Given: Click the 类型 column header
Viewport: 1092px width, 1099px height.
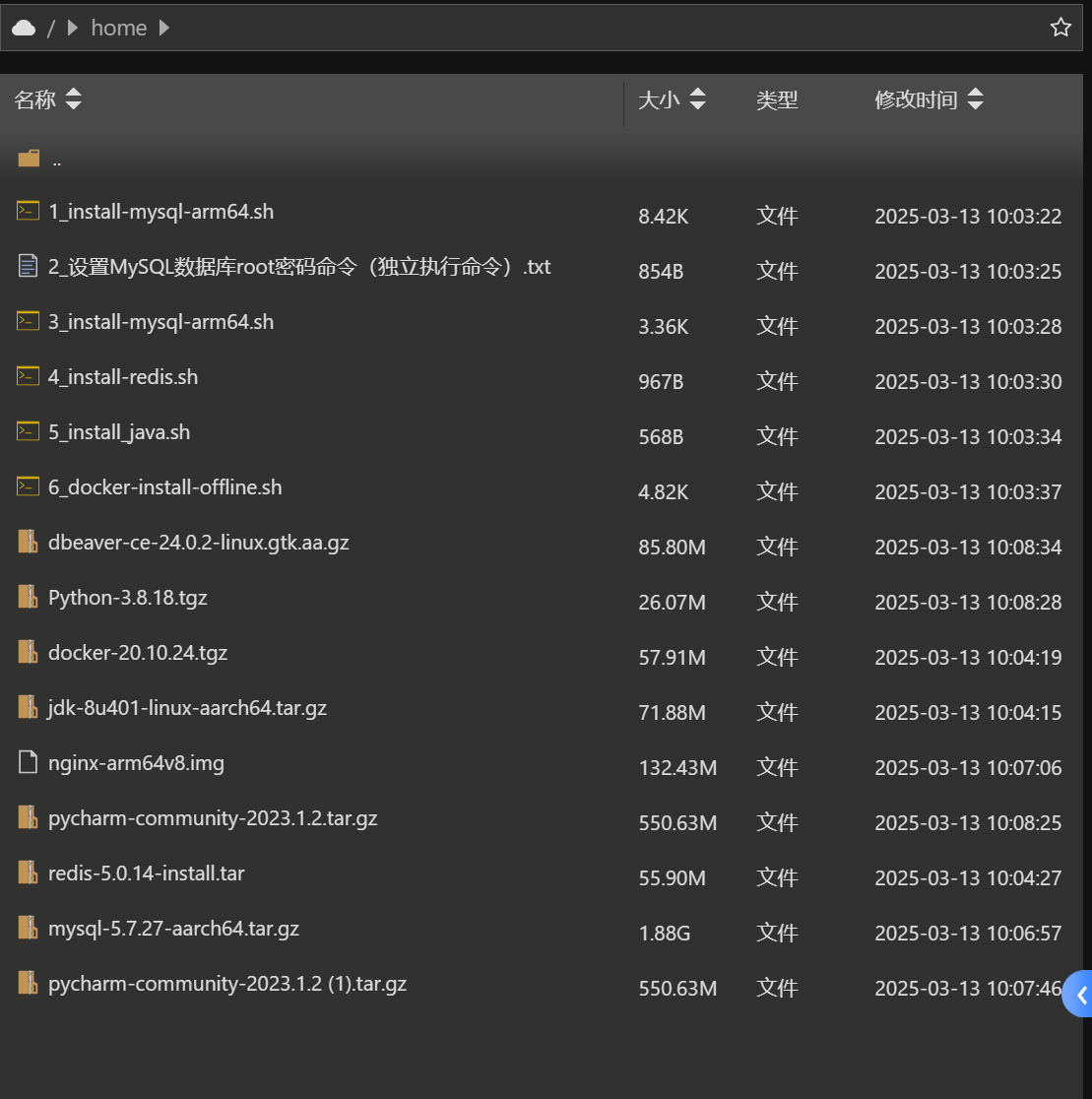Looking at the screenshot, I should pyautogui.click(x=777, y=100).
